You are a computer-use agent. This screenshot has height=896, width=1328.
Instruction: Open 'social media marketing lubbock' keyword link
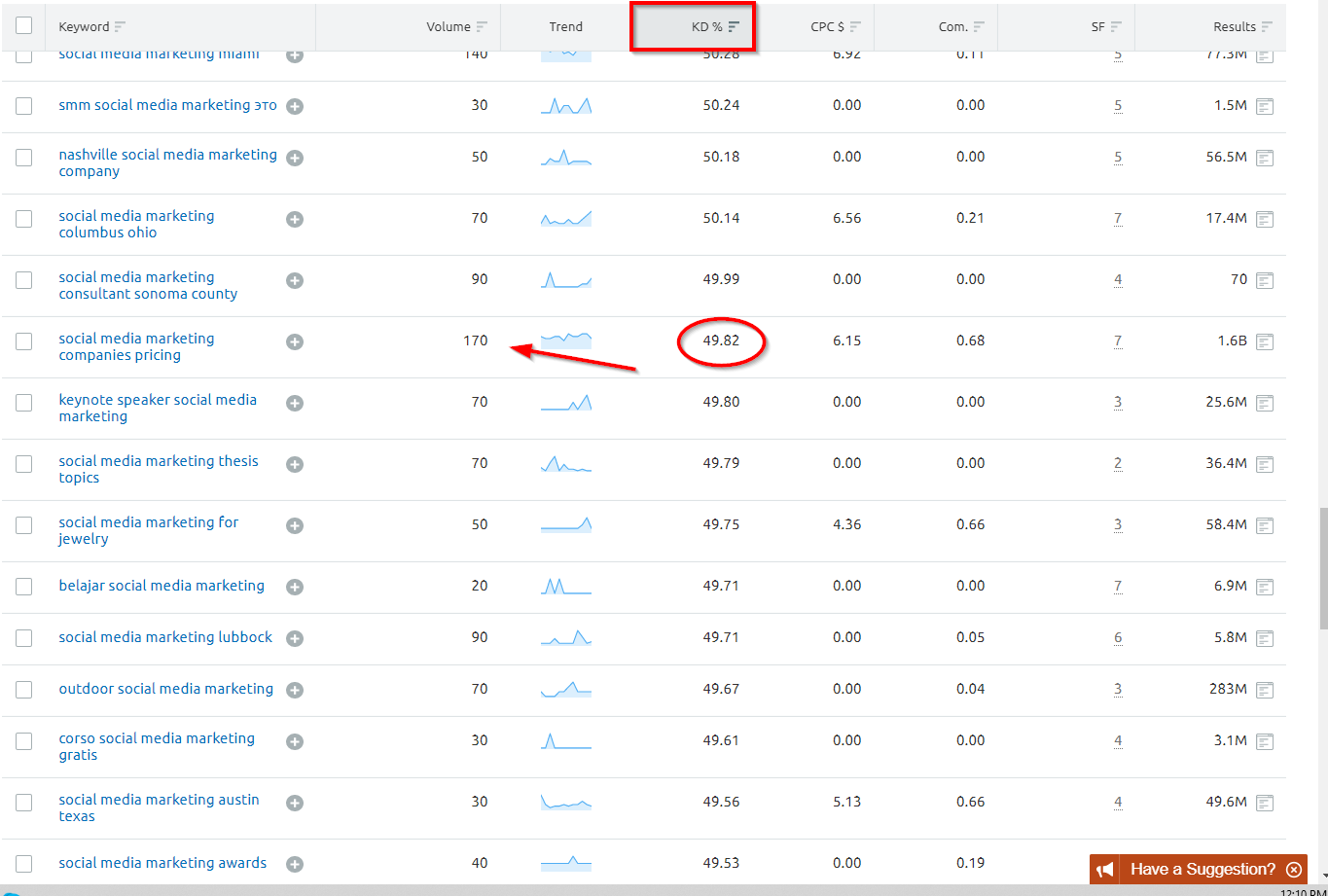(165, 637)
